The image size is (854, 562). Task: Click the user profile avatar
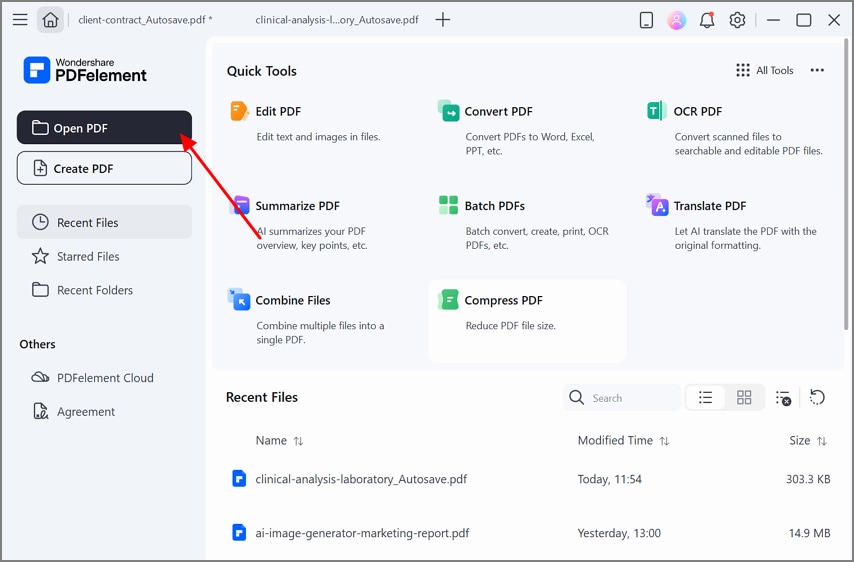tap(677, 20)
